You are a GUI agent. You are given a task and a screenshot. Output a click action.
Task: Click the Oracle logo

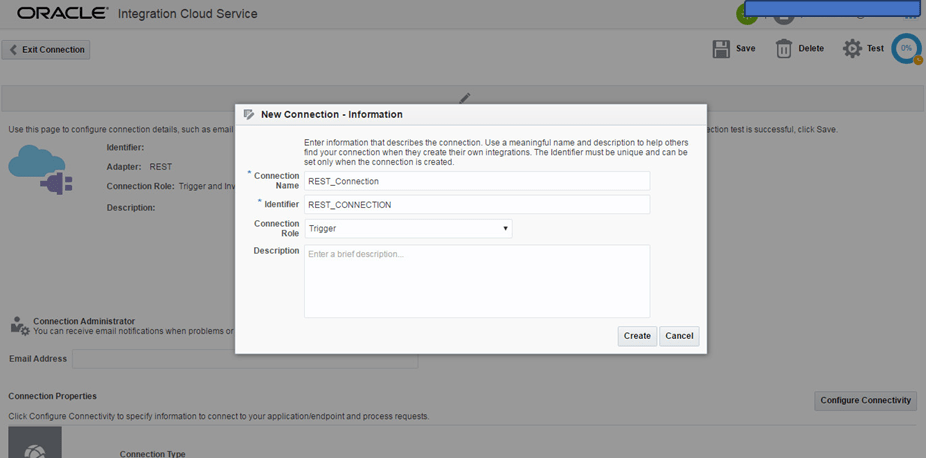coord(63,13)
